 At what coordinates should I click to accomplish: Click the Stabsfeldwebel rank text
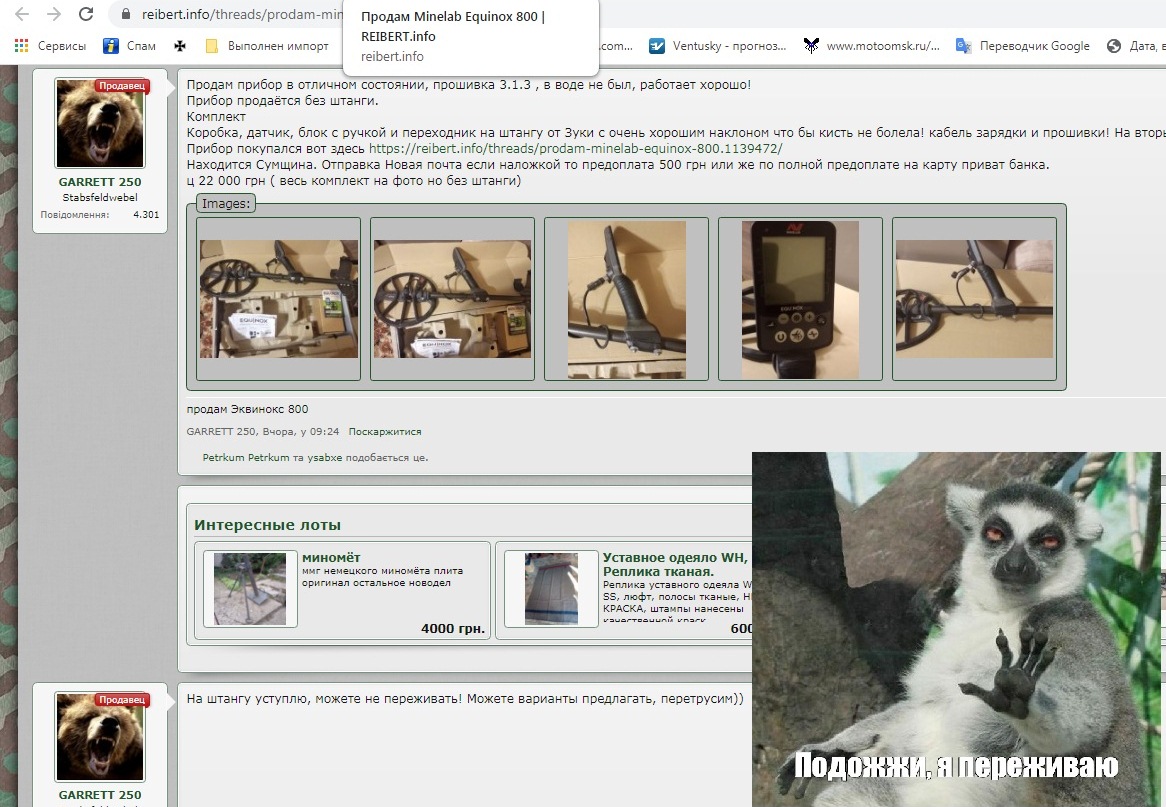[100, 198]
